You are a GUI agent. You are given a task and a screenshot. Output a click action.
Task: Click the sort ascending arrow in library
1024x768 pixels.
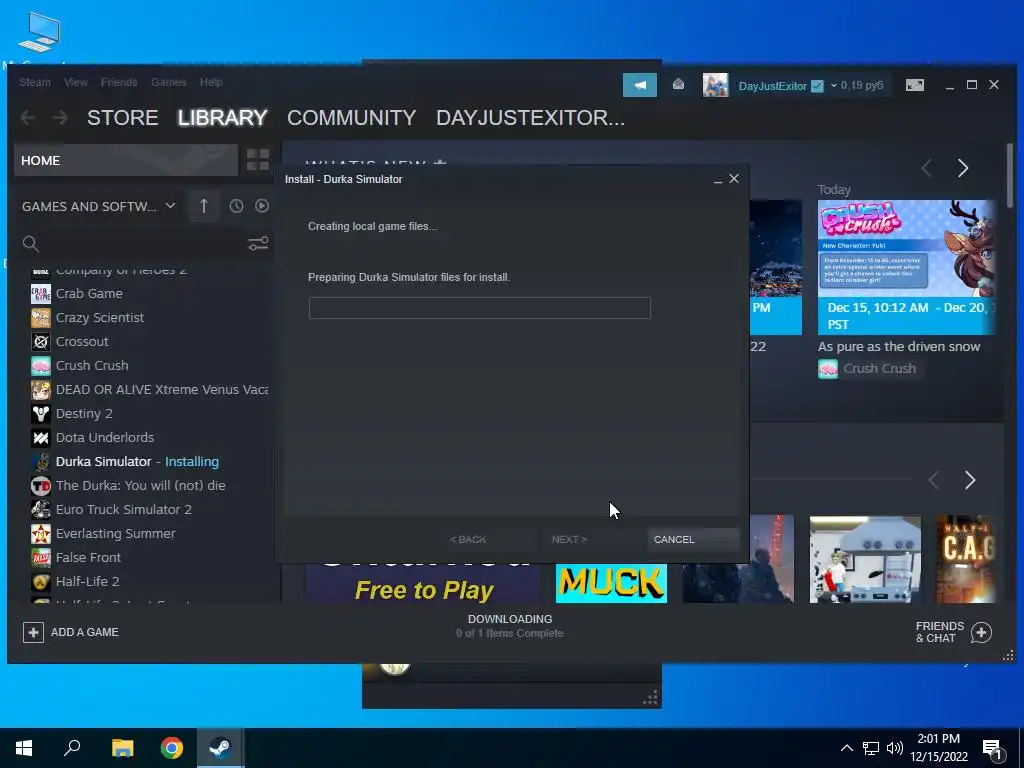point(204,206)
